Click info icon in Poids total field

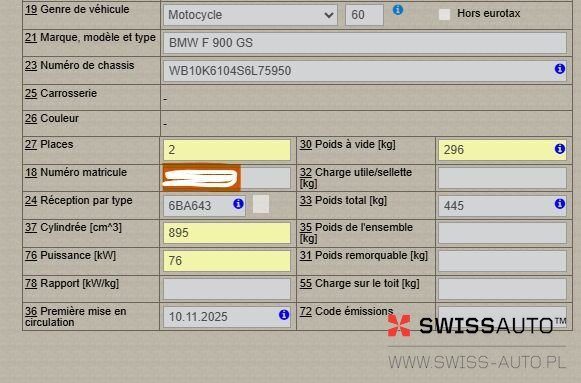pos(560,203)
